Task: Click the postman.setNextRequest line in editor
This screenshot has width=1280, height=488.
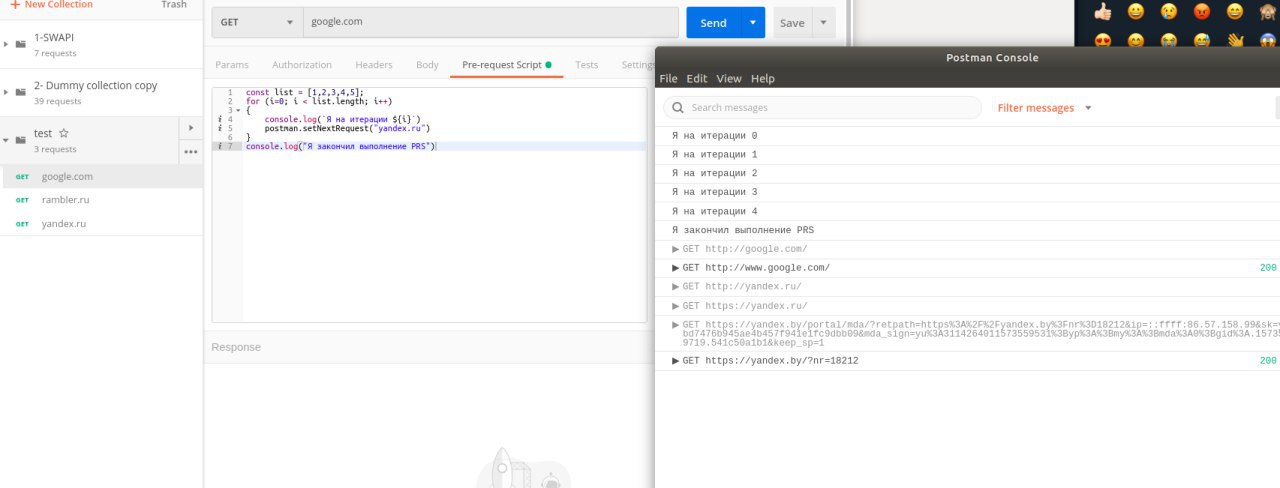Action: (x=347, y=128)
